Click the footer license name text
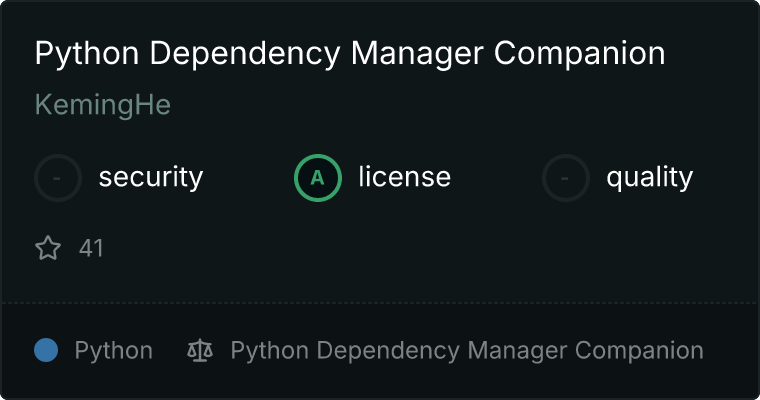This screenshot has height=400, width=760. point(466,351)
